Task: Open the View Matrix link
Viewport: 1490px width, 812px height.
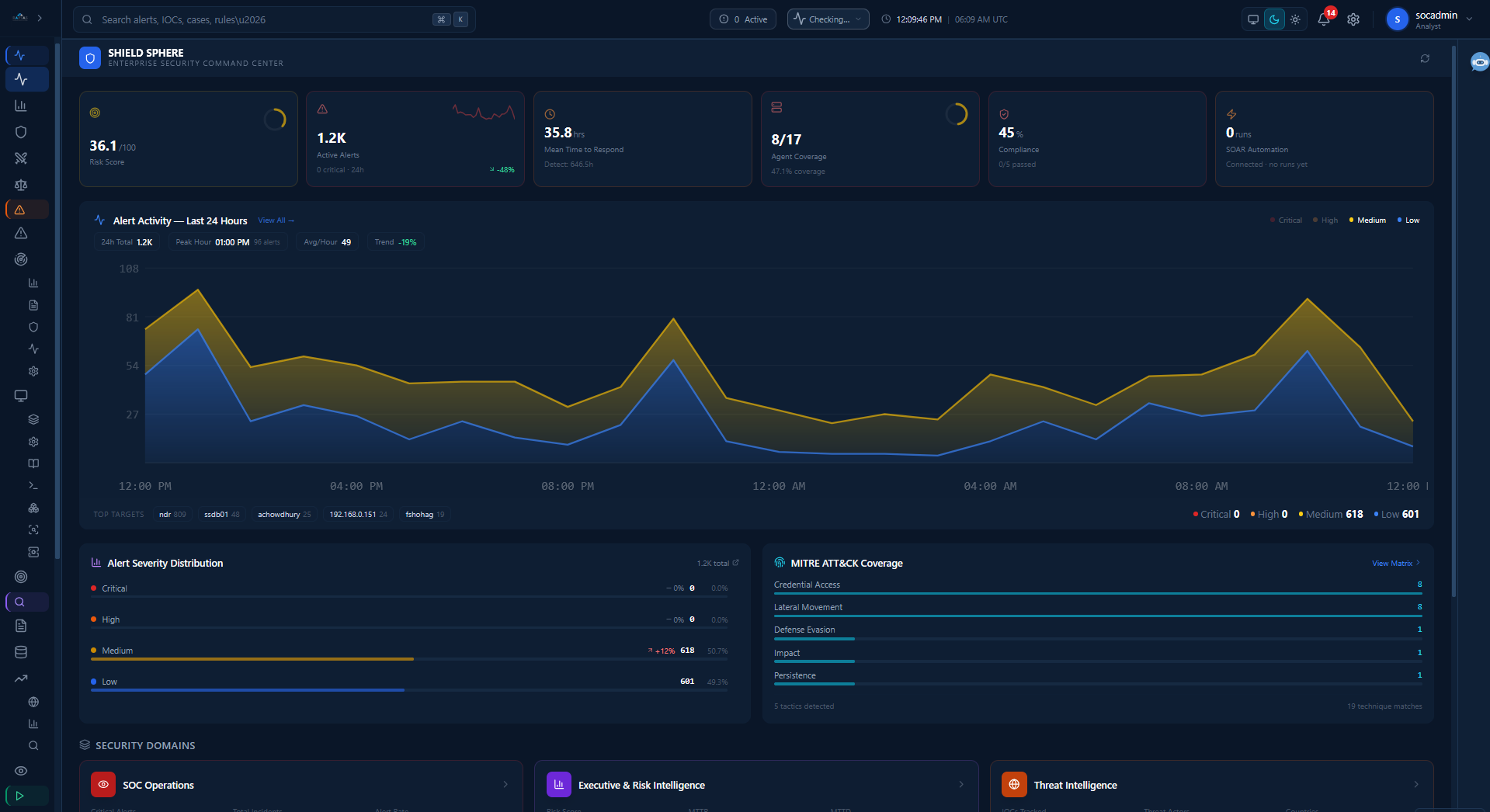Action: [1395, 564]
